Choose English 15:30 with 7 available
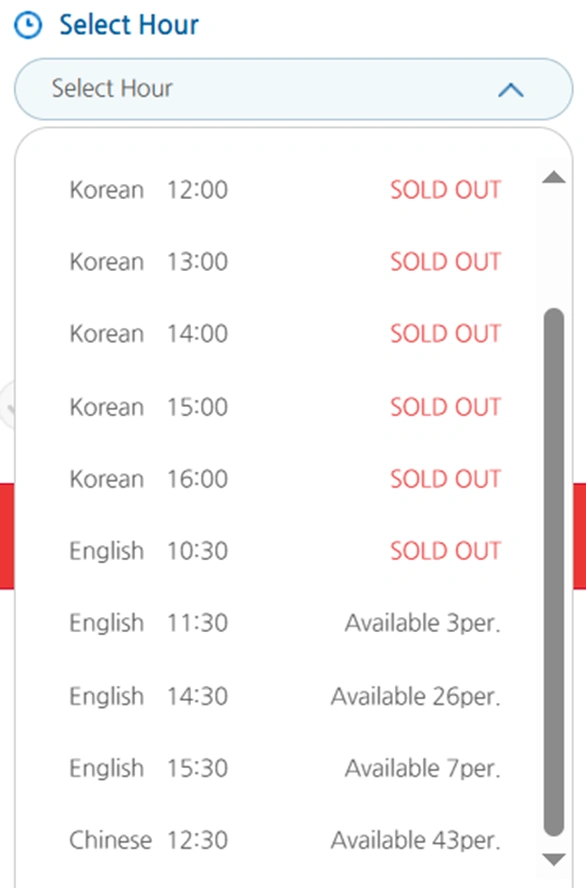The image size is (586, 888). (285, 768)
